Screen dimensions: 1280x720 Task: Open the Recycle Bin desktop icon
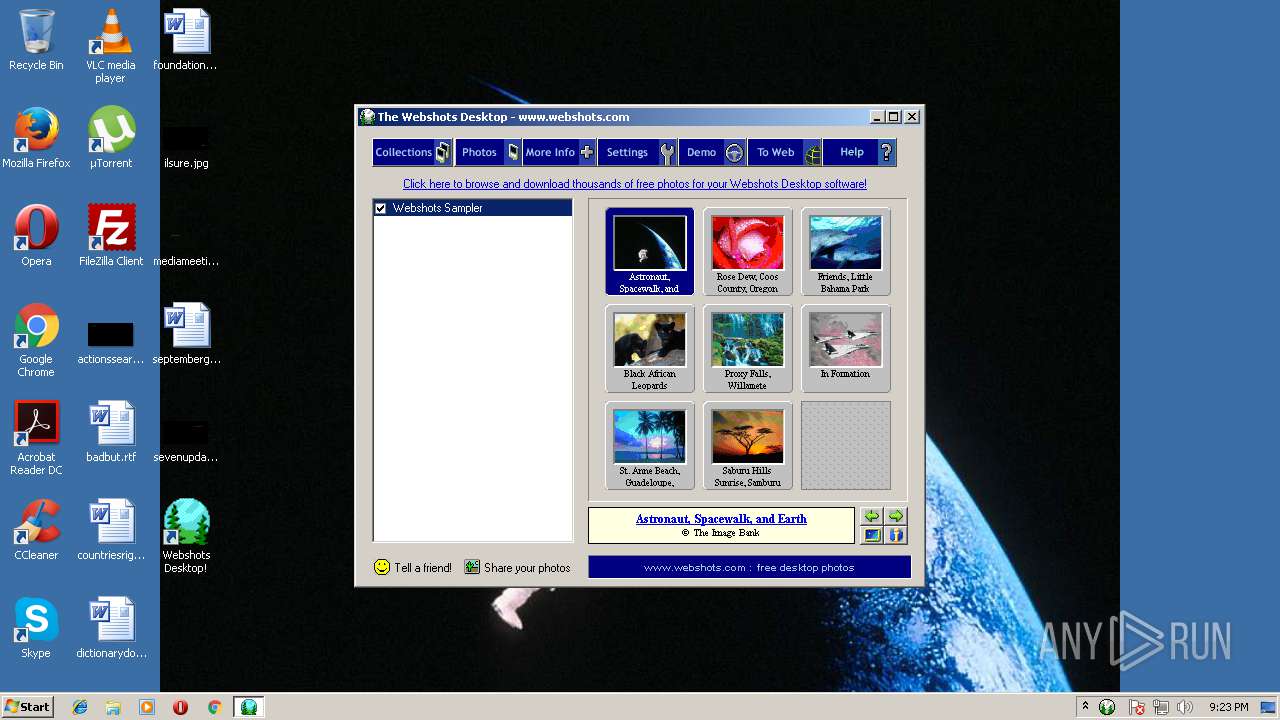[36, 41]
